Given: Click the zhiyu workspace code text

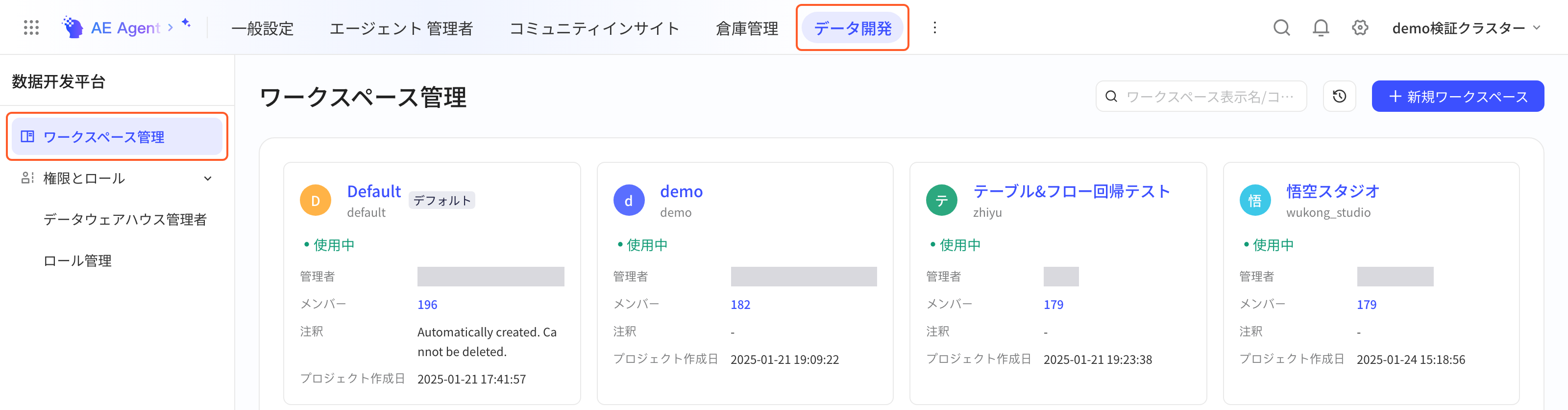Looking at the screenshot, I should [x=987, y=213].
